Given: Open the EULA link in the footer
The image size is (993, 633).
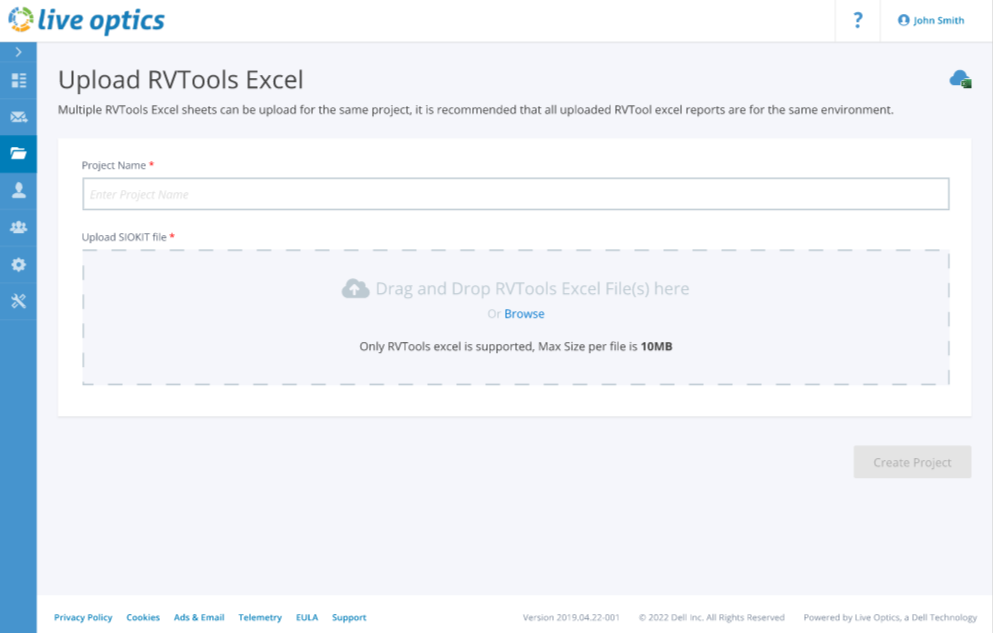Looking at the screenshot, I should pos(307,617).
